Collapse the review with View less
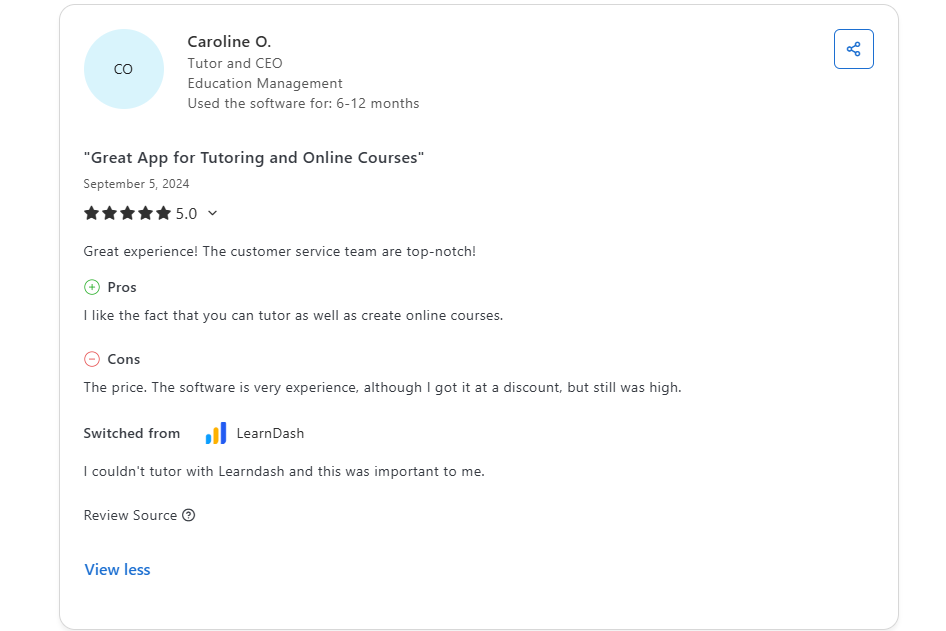The width and height of the screenshot is (946, 631). pyautogui.click(x=117, y=569)
